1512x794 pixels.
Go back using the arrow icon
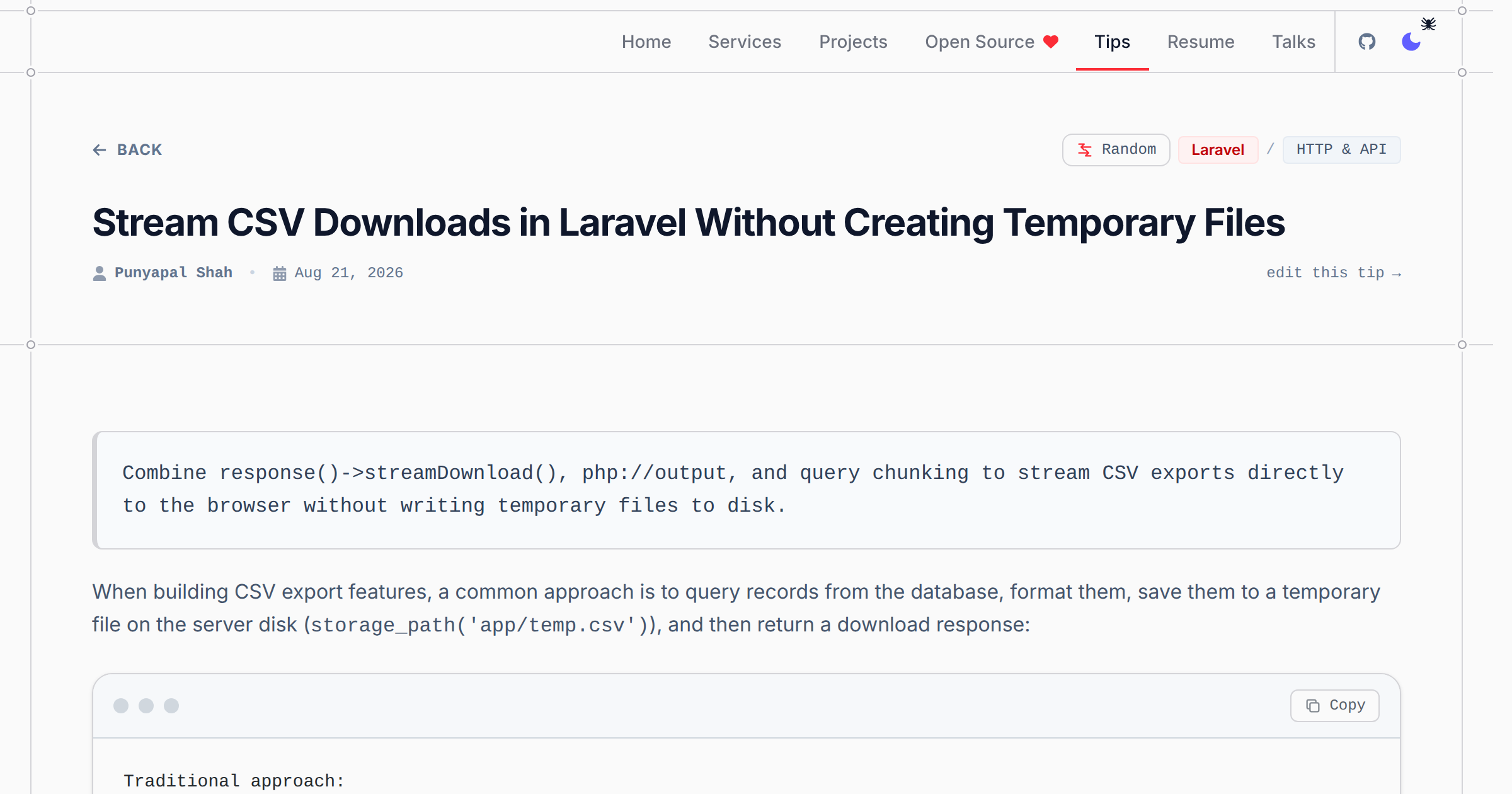pyautogui.click(x=100, y=150)
